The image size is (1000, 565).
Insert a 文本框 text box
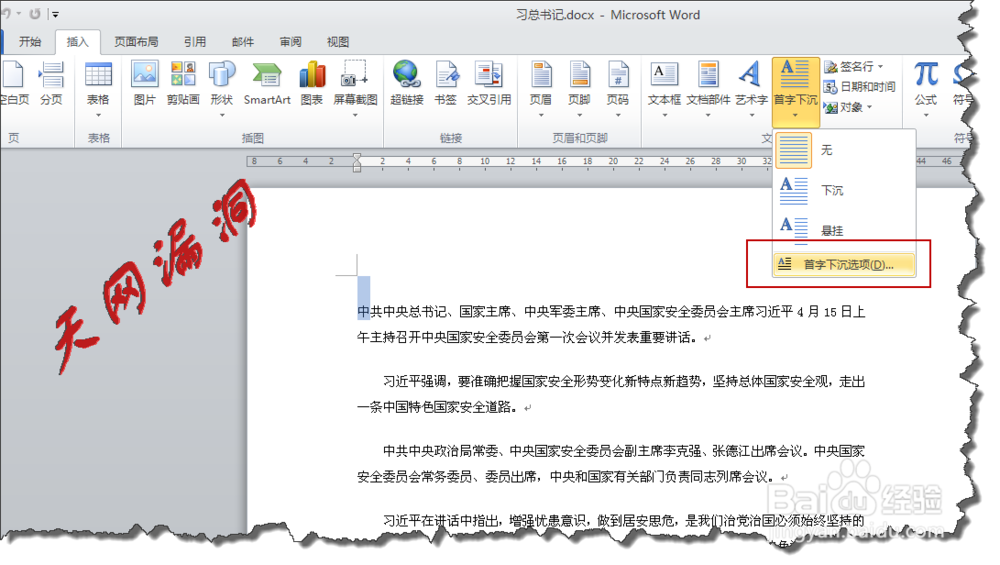click(x=664, y=89)
